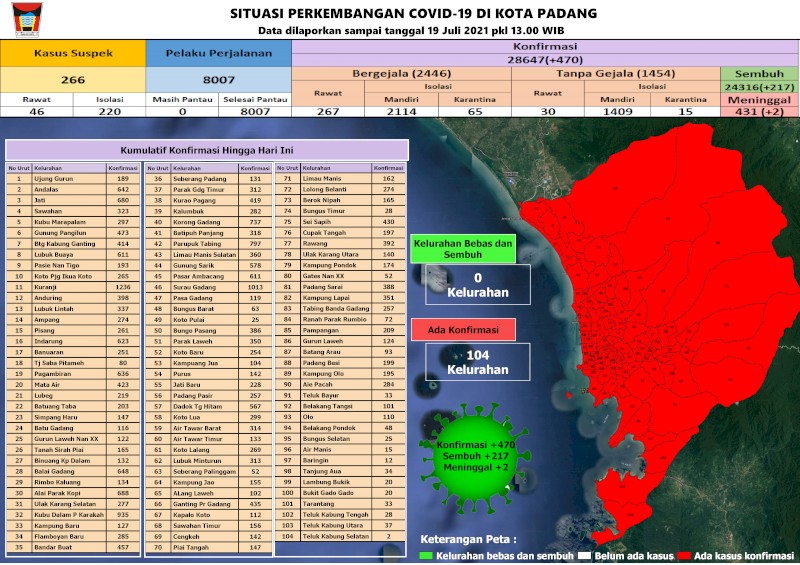Select Kuranji's count '1236'
800x565 pixels.
click(123, 287)
